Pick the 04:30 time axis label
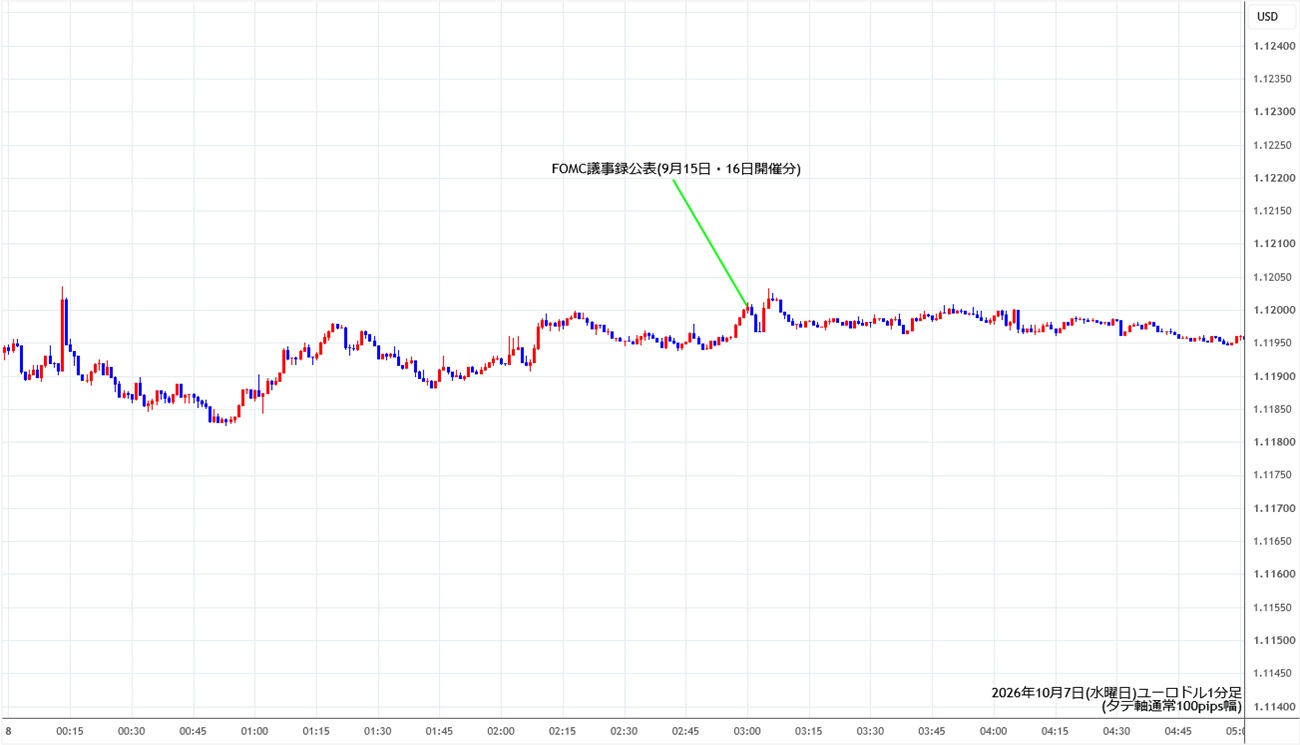 pyautogui.click(x=1117, y=731)
